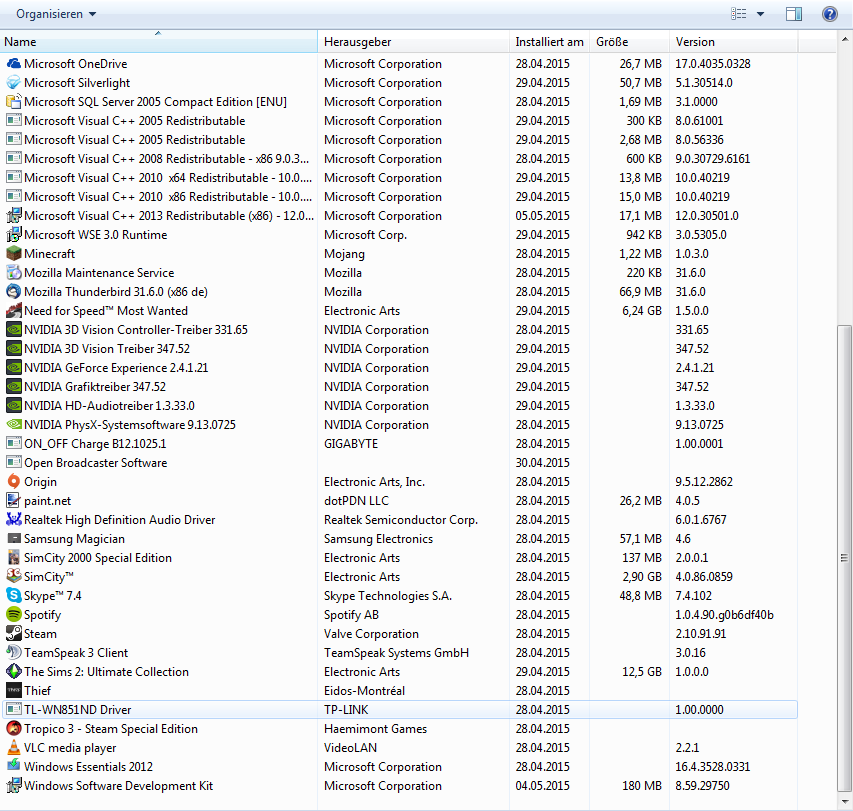
Task: Click size 12,5 GB of The Sims 2
Action: pyautogui.click(x=642, y=672)
